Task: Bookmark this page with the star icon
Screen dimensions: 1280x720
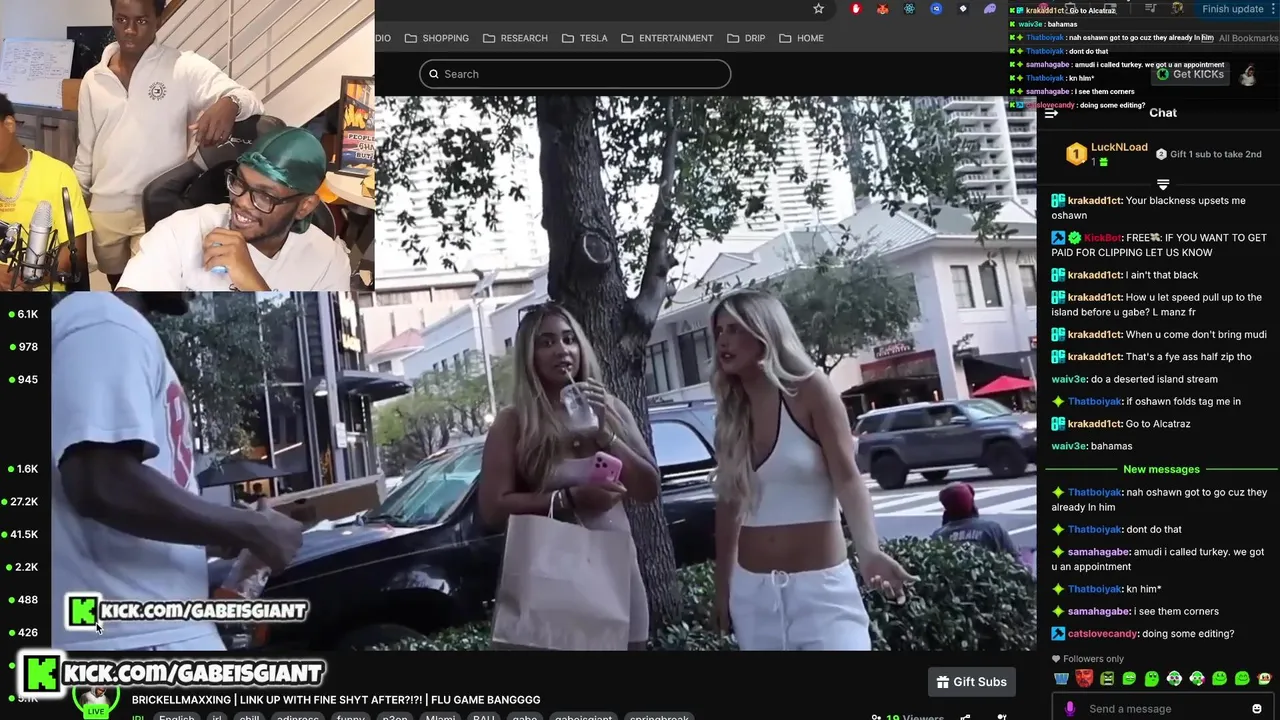Action: (818, 9)
